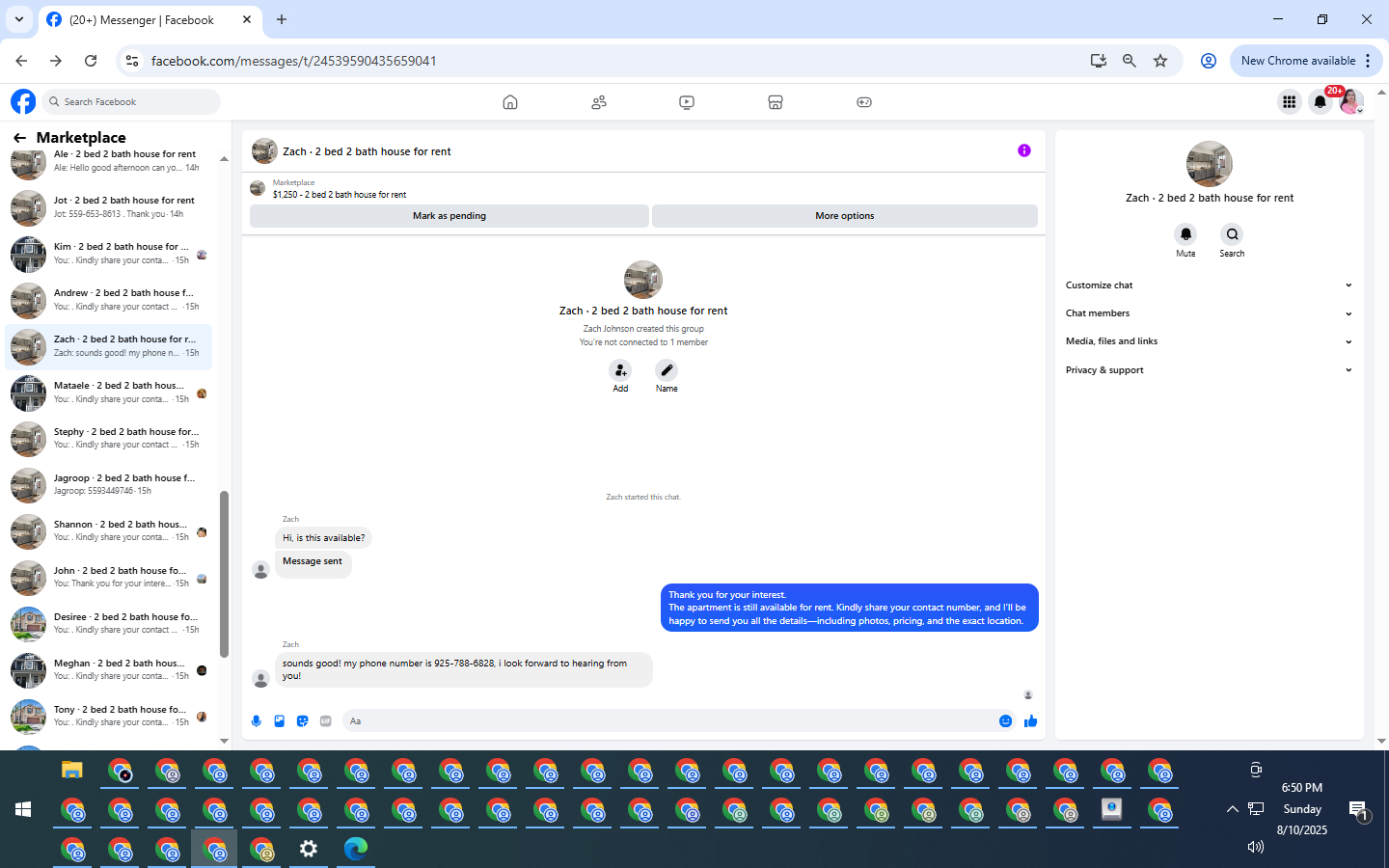
Task: Select the Messenger Facebook browser tab
Action: (150, 19)
